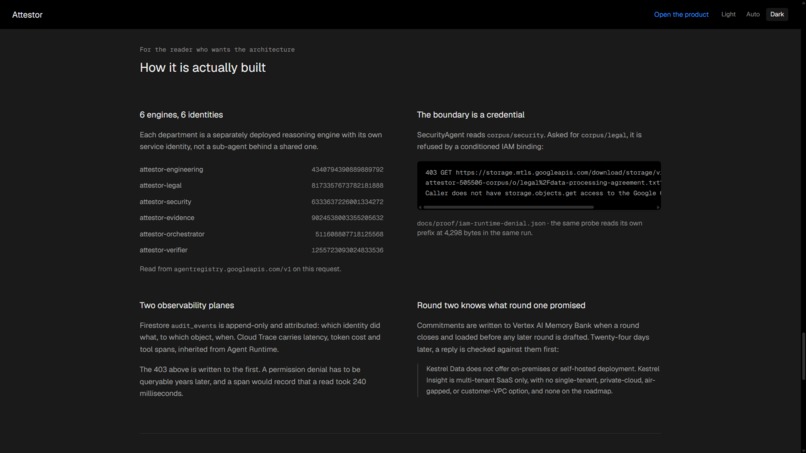Screen dimensions: 806x453
Task: Click the 'audit_events' inline code
Action: pyautogui.click(x=193, y=325)
